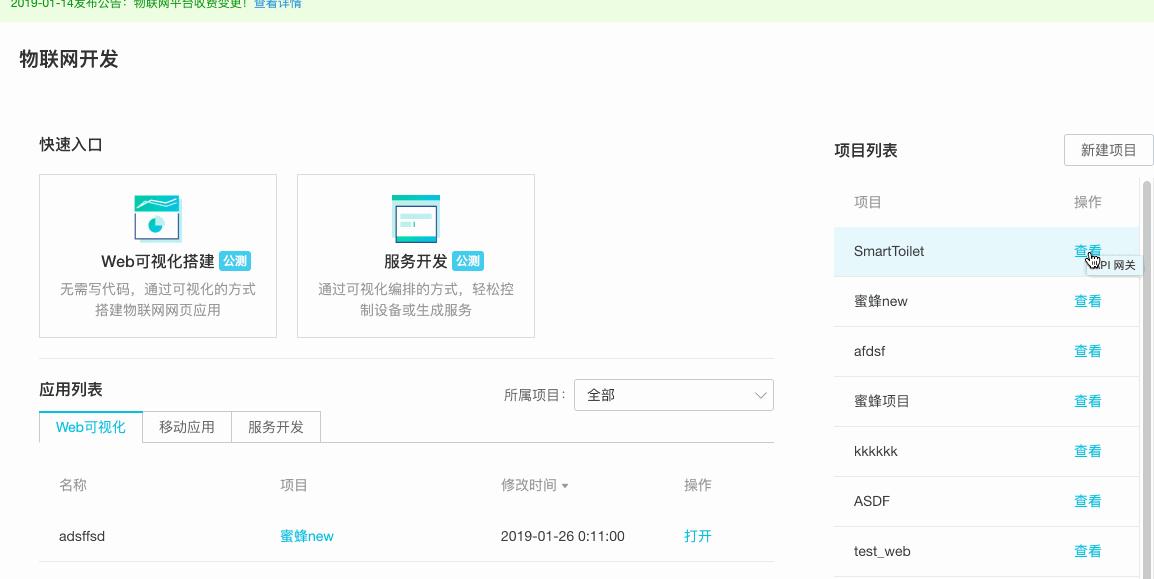Click the 公测 badge on Web可视化搭建
This screenshot has width=1154, height=579.
tap(236, 261)
